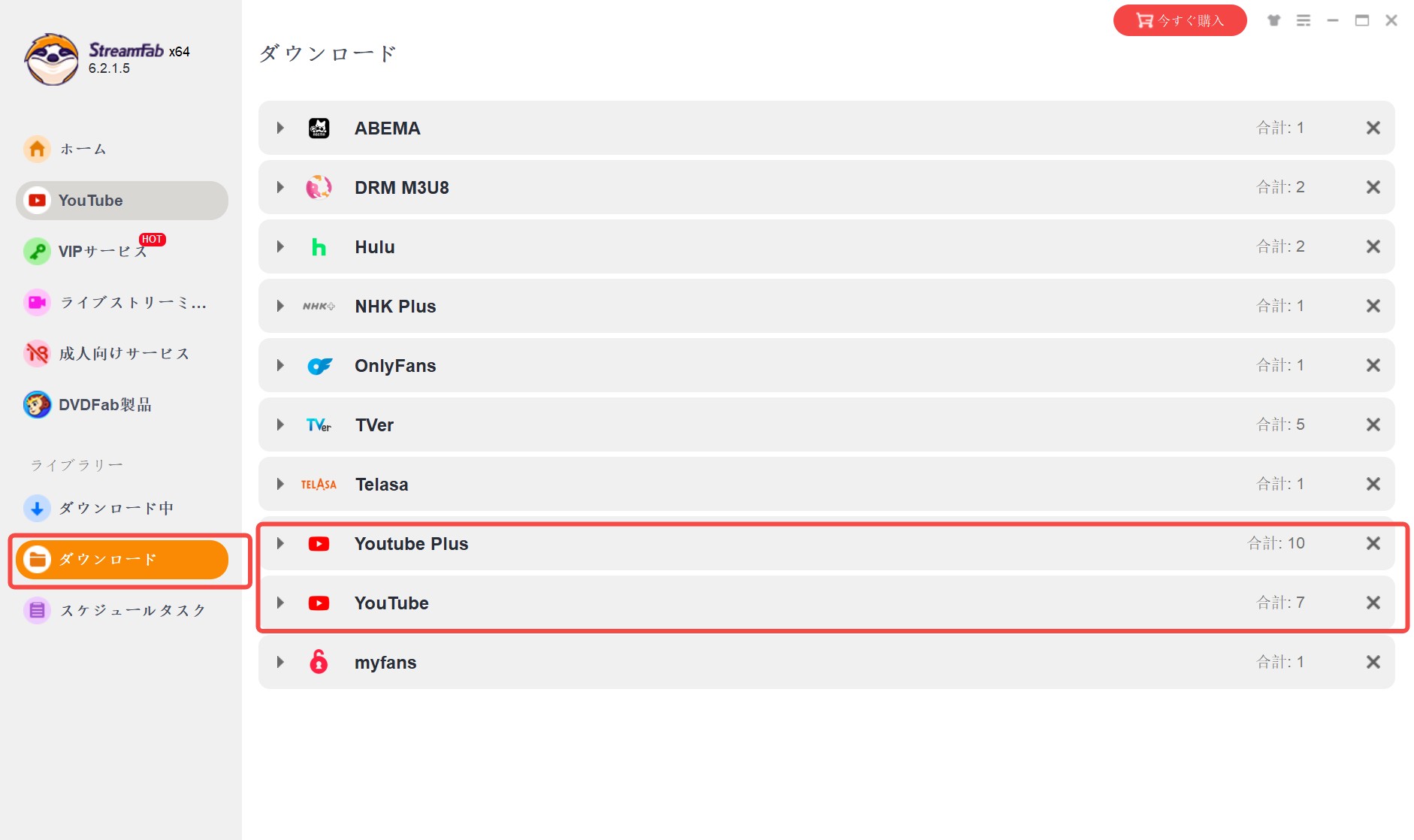Click the 合計: 10 count text
Screen dimensions: 1414x840
1276,543
